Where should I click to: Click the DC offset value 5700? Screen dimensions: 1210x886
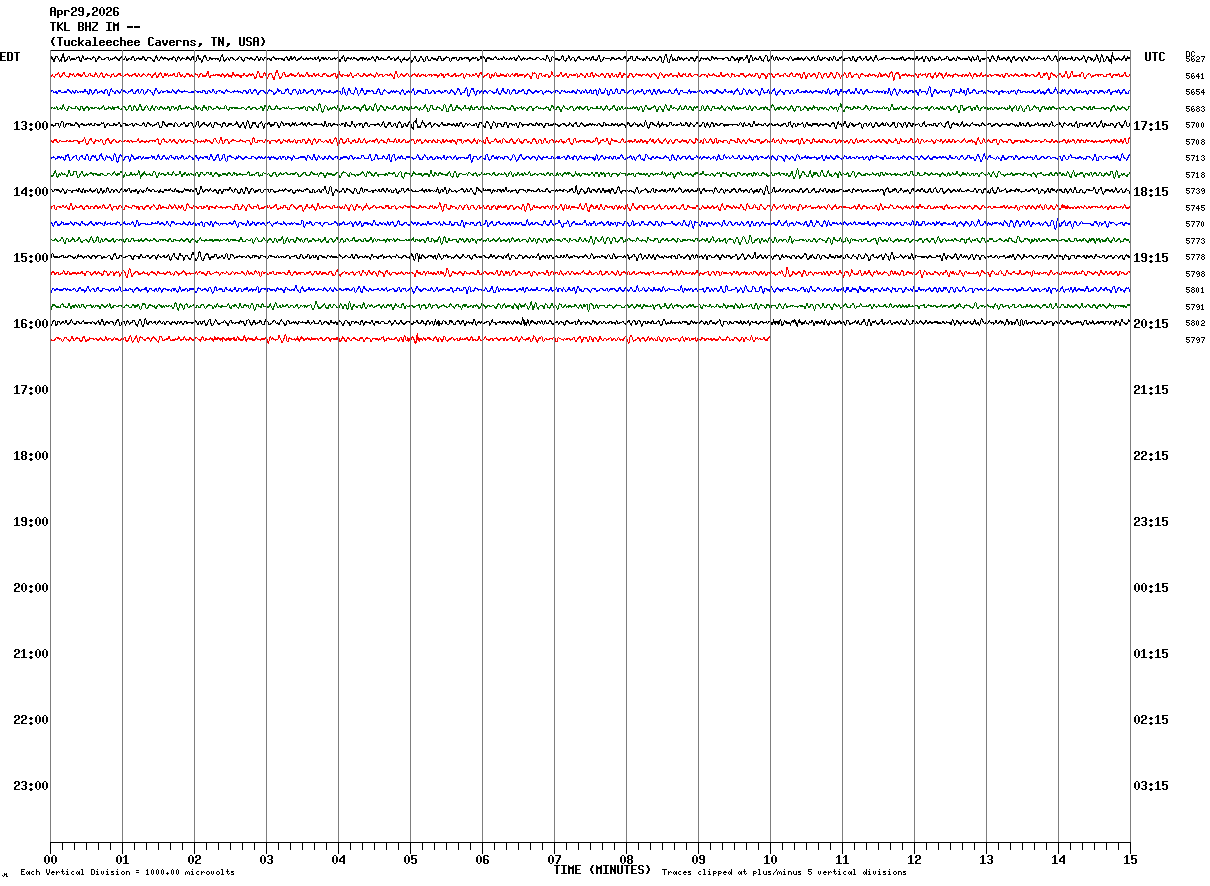click(1195, 126)
